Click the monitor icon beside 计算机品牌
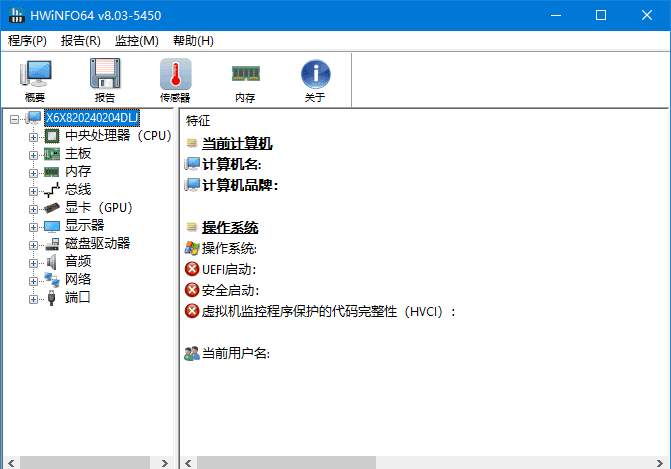Image resolution: width=671 pixels, height=469 pixels. (192, 185)
